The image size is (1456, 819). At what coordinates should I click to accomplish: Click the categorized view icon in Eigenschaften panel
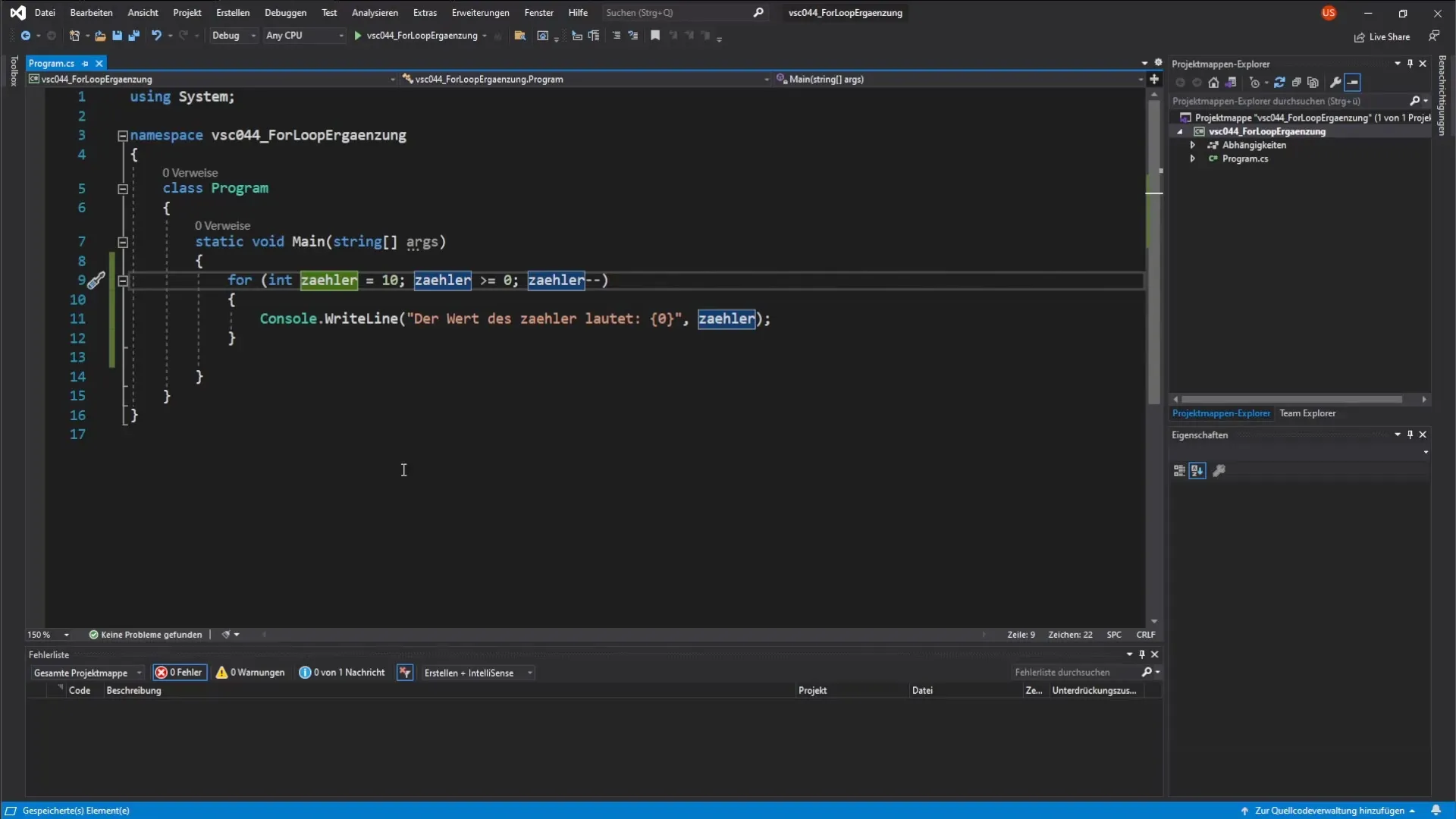click(x=1179, y=471)
